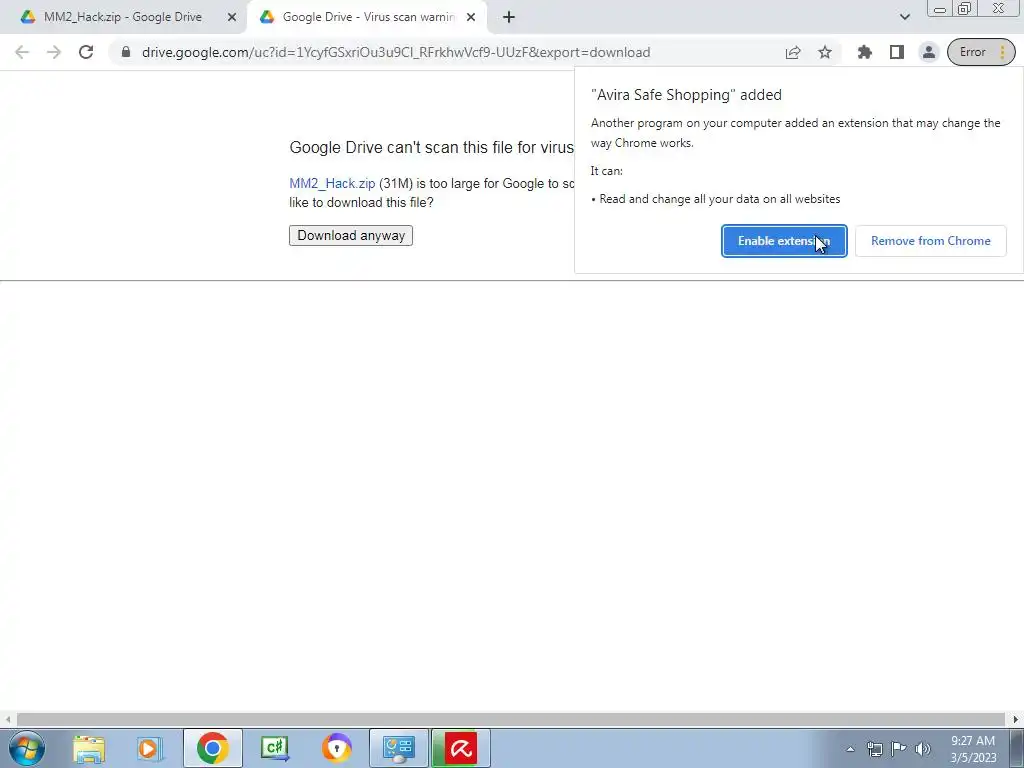Click "Avira Safe Shopping" added heading
The height and width of the screenshot is (768, 1024).
686,95
